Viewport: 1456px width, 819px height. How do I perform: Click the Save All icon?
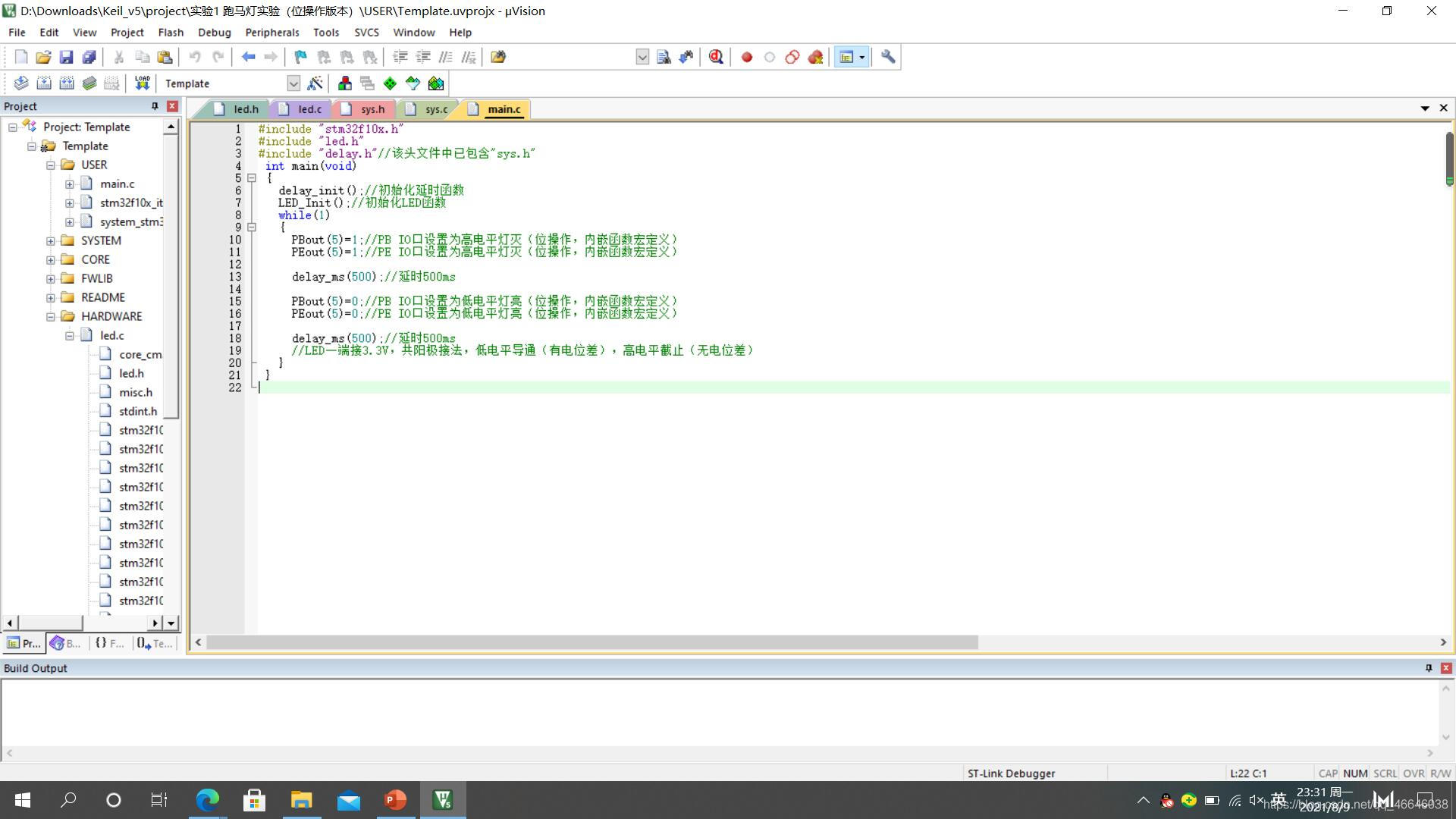(x=89, y=57)
